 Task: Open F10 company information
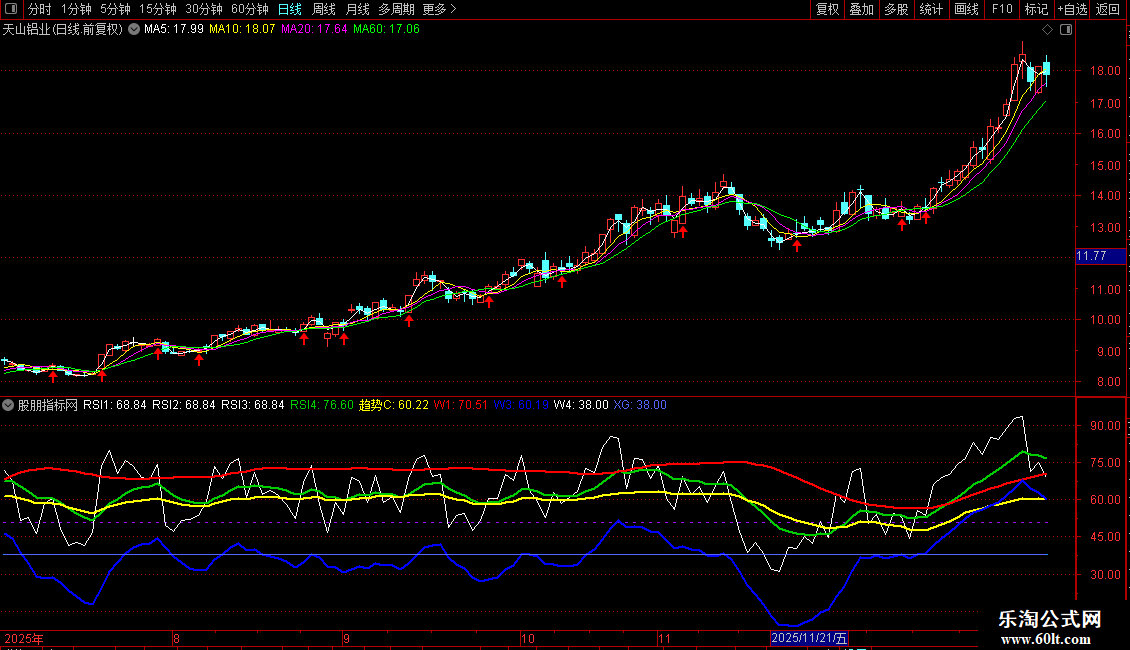pyautogui.click(x=1002, y=9)
